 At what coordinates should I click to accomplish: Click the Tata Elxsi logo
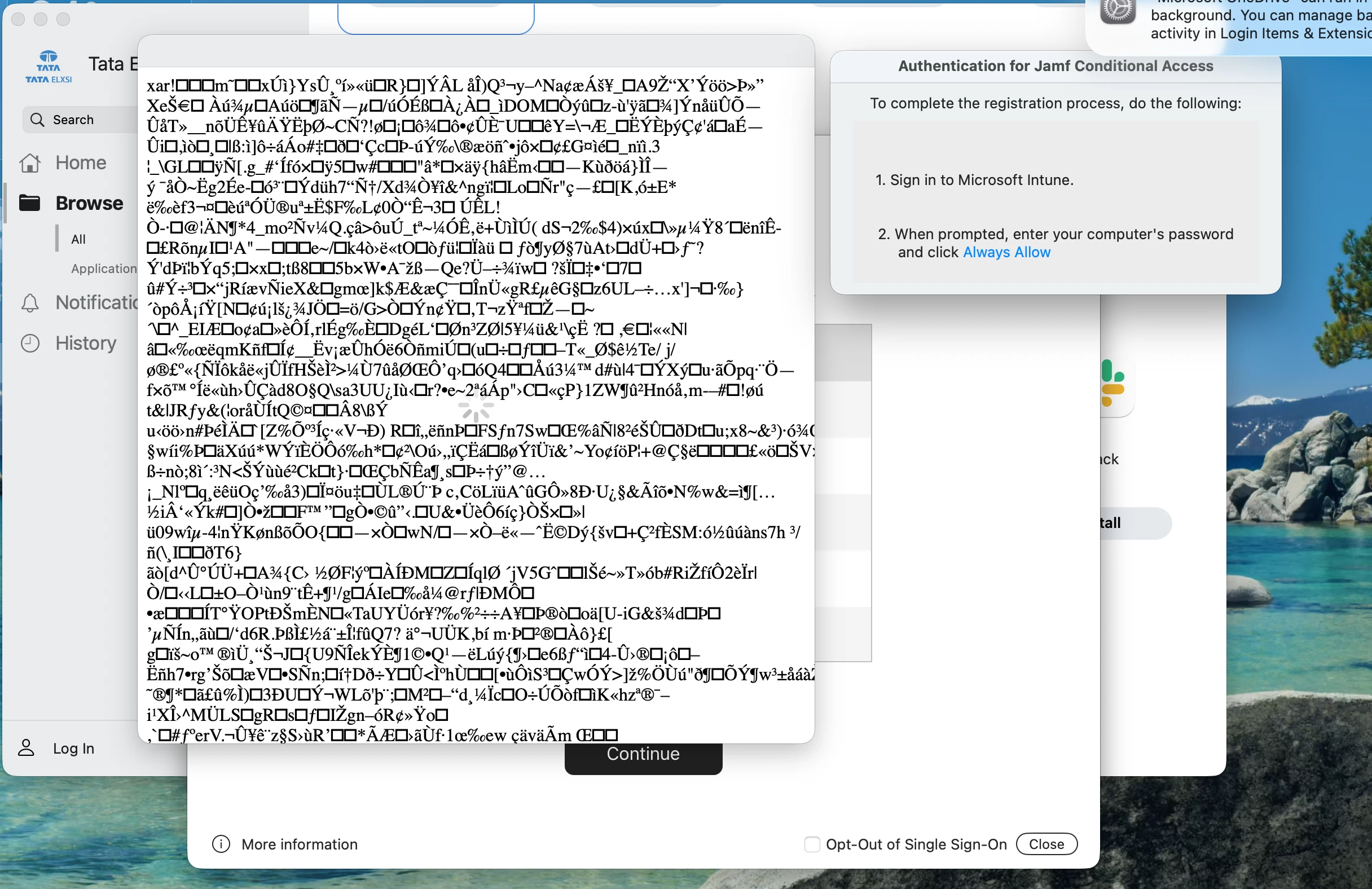49,67
